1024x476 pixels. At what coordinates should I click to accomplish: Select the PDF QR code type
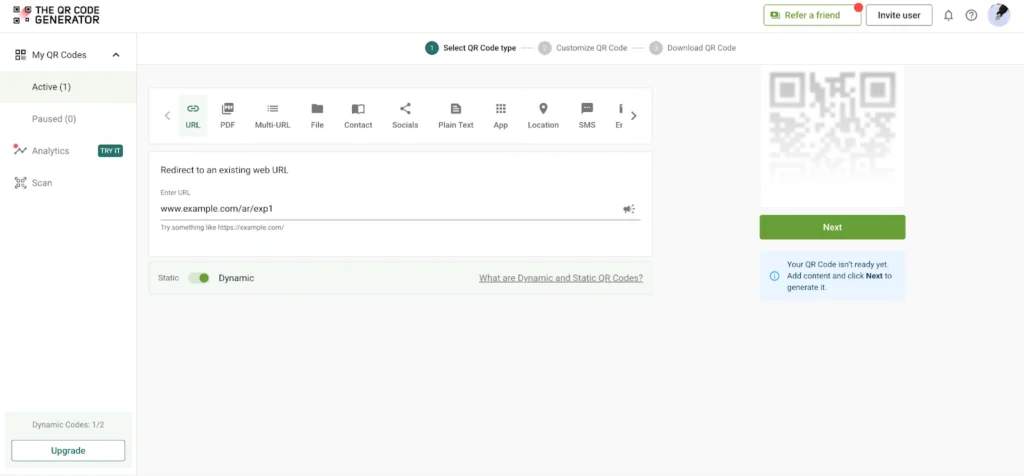coord(227,116)
